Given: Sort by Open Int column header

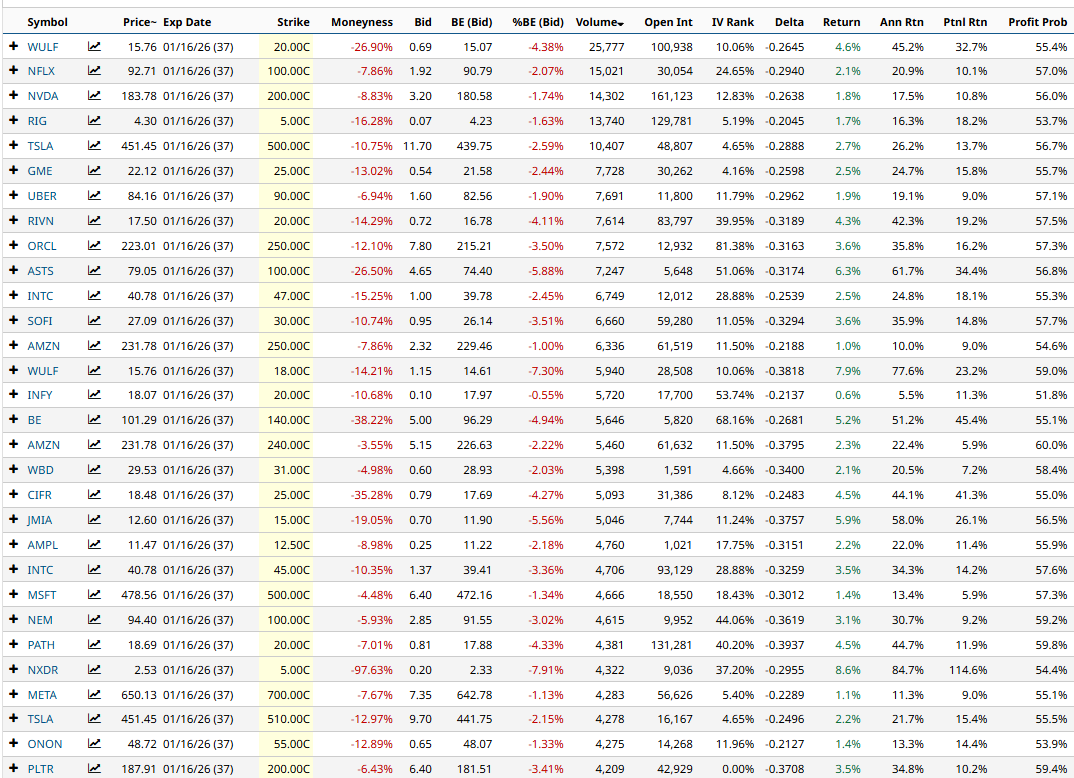Looking at the screenshot, I should point(668,22).
